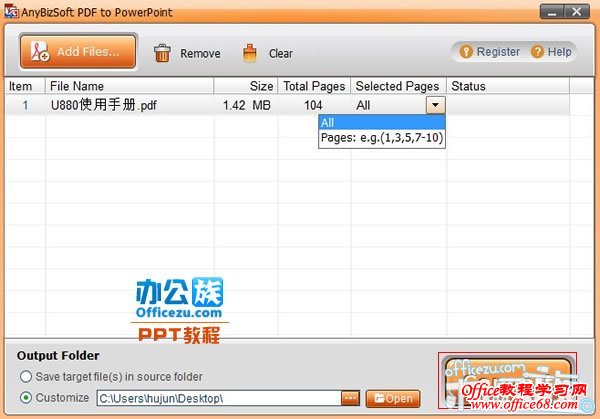Sort by Size column header
The image size is (600, 419).
pos(246,86)
